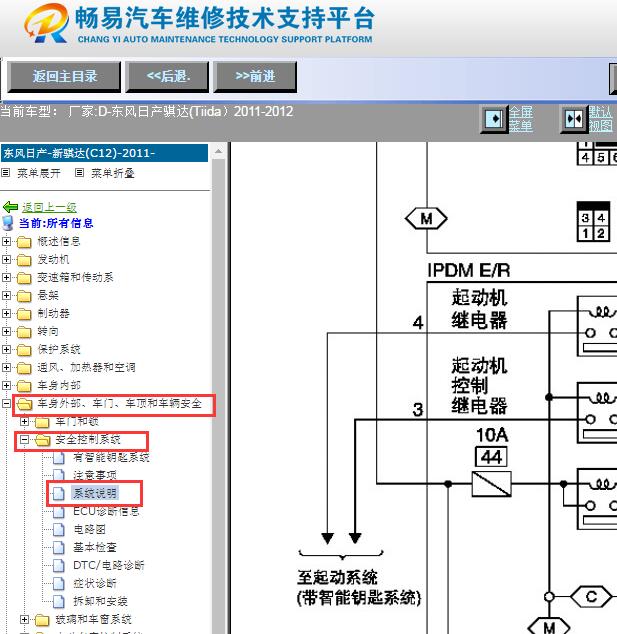
Task: Click the 默认视图 link
Action: click(x=600, y=119)
